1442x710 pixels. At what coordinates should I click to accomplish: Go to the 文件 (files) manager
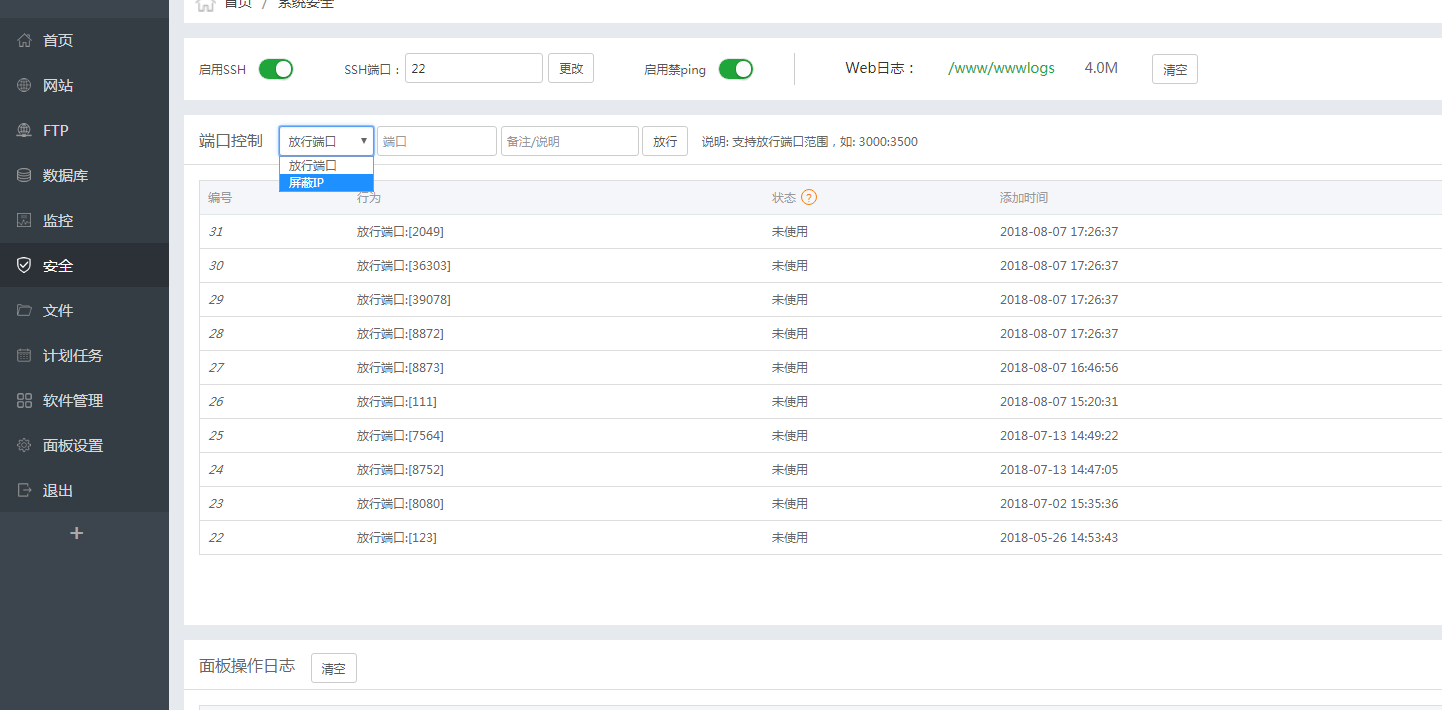coord(57,310)
